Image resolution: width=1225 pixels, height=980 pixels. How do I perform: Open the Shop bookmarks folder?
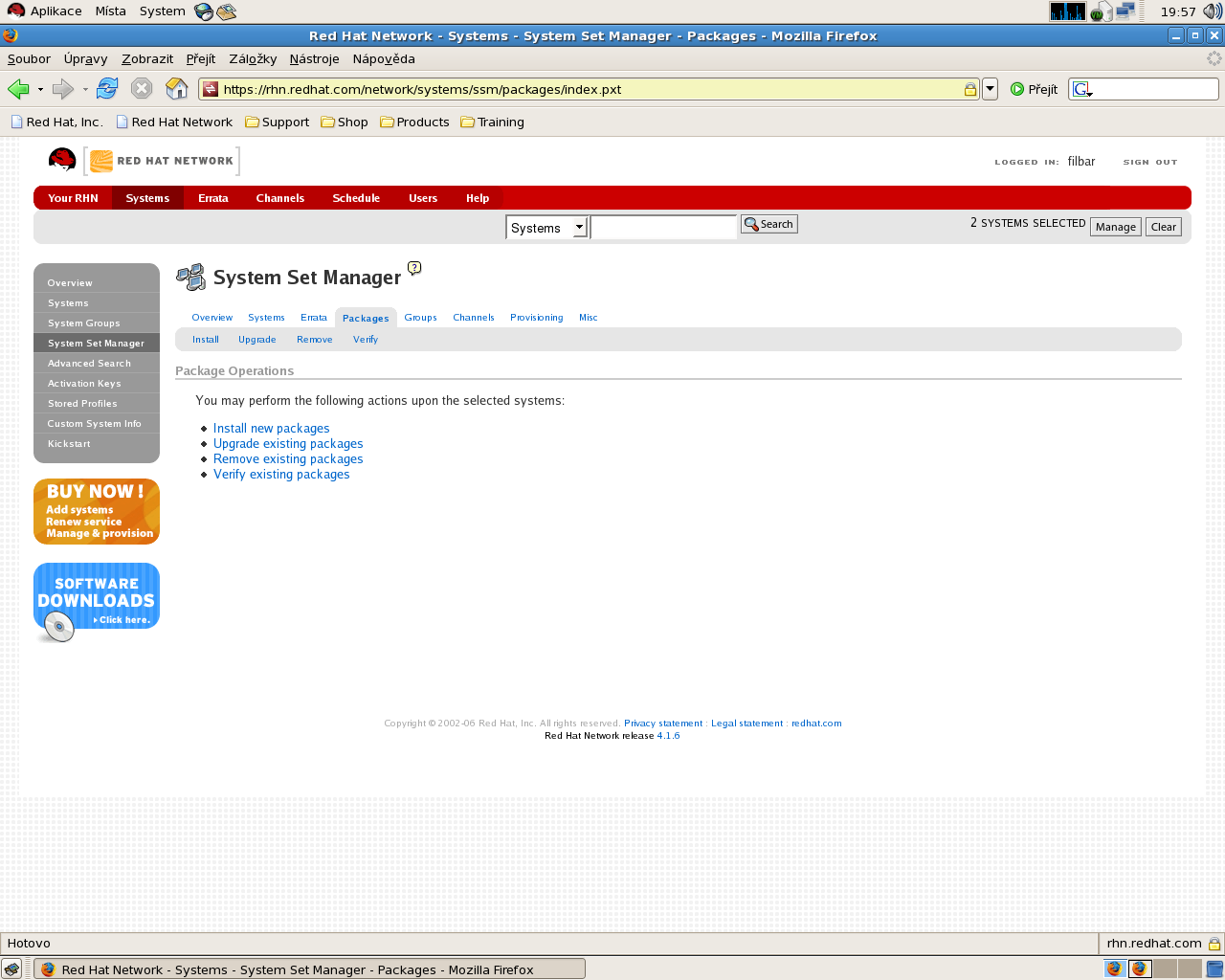pyautogui.click(x=345, y=122)
